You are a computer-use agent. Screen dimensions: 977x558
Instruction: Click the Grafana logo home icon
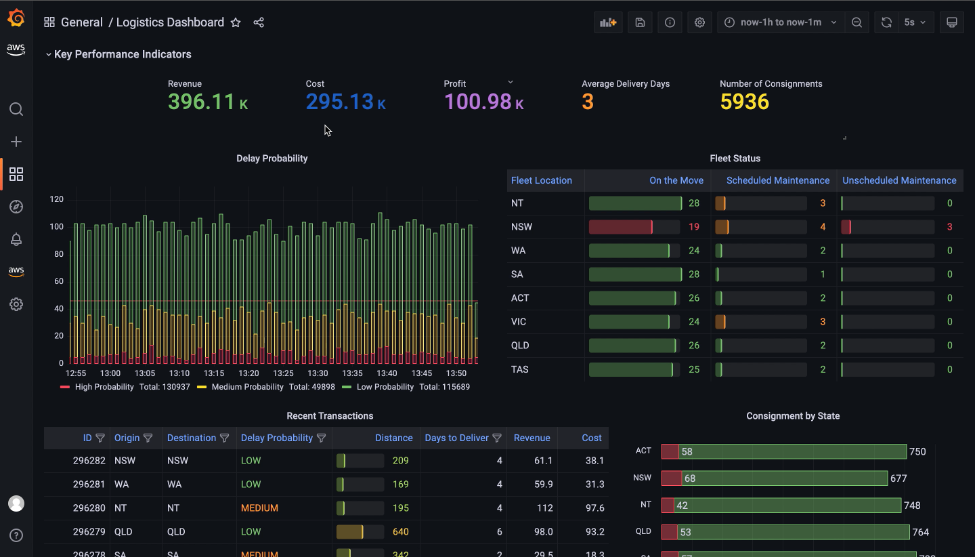click(x=16, y=18)
